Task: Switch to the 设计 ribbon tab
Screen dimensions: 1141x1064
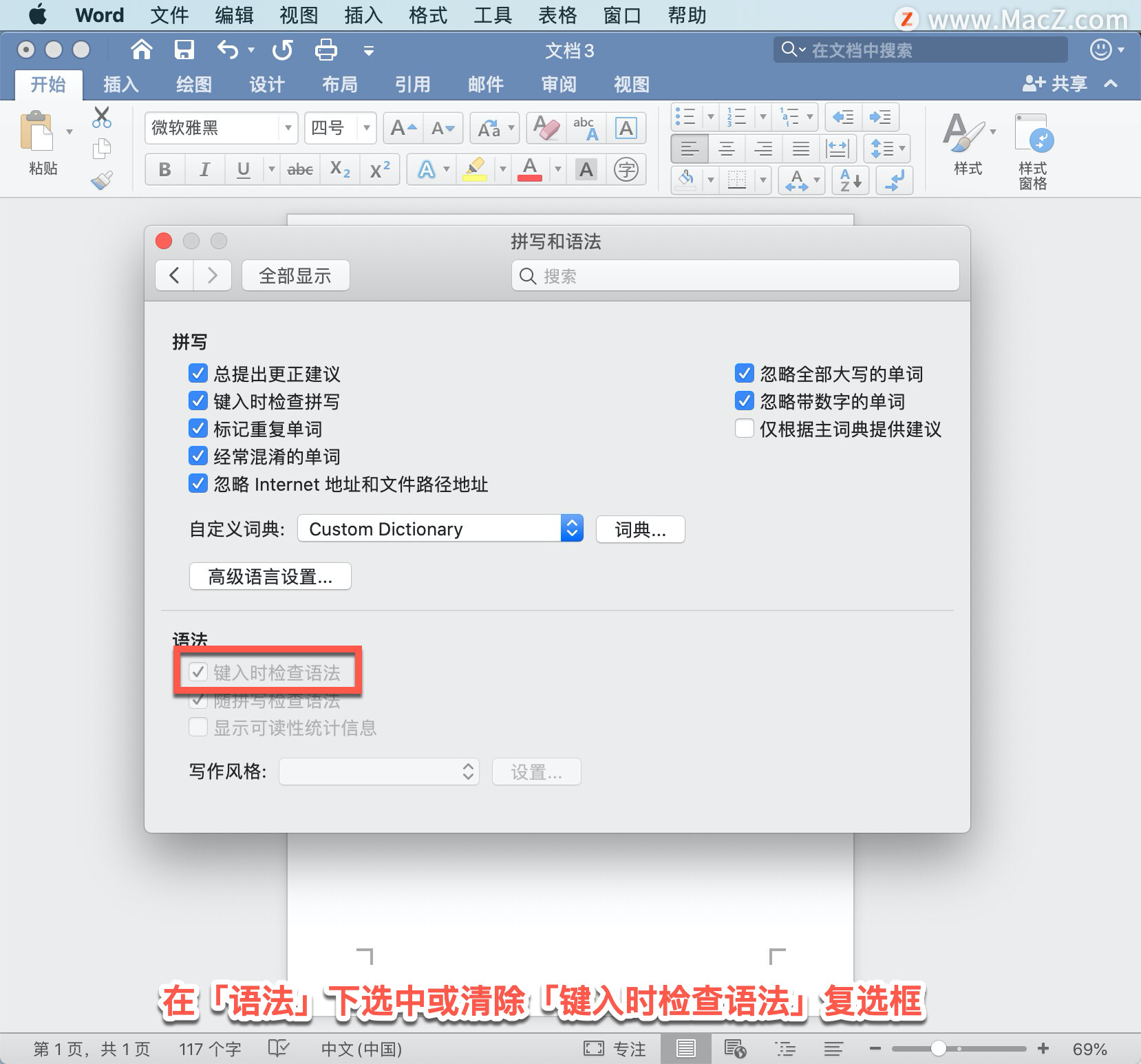Action: click(x=267, y=85)
